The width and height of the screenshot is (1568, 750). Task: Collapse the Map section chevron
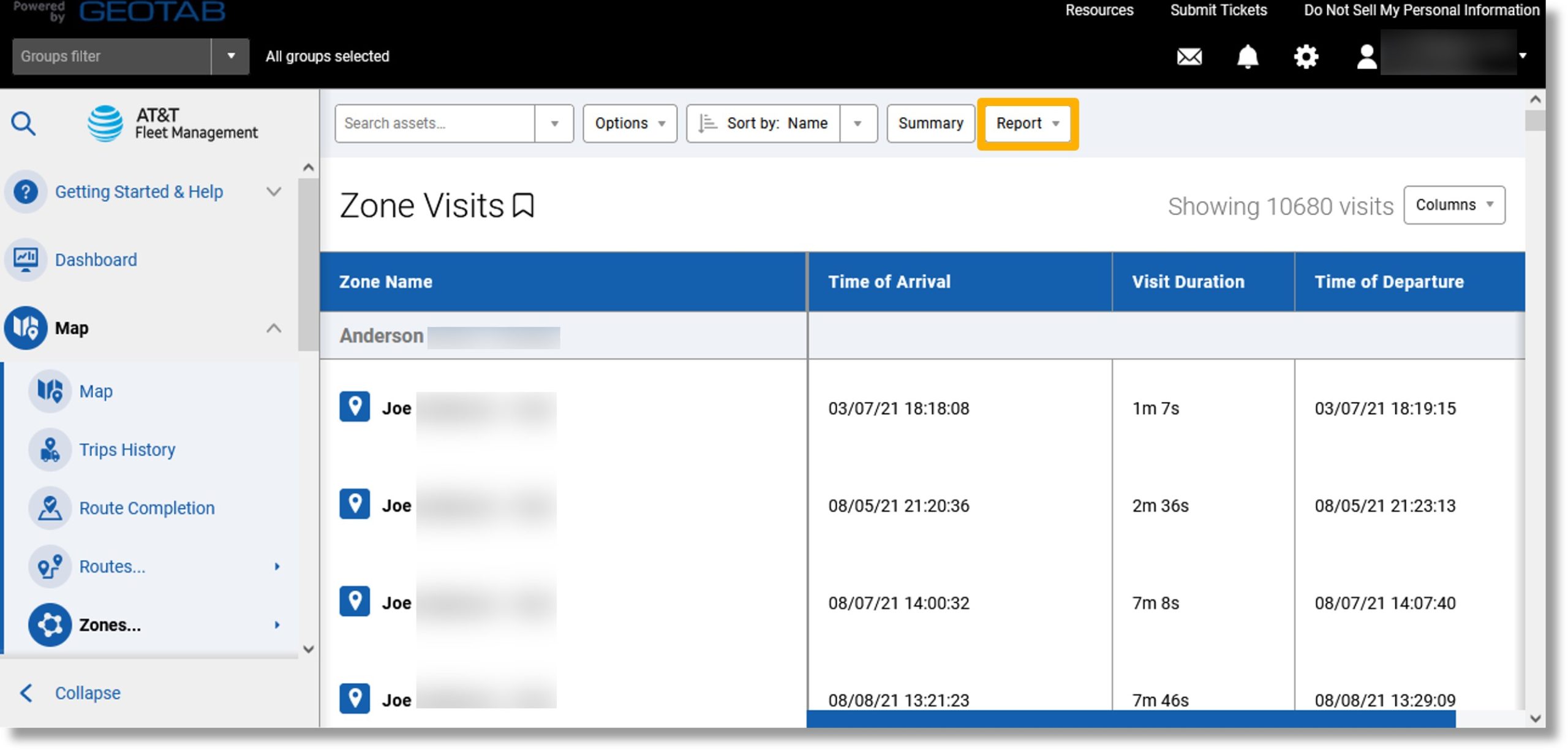[x=274, y=328]
